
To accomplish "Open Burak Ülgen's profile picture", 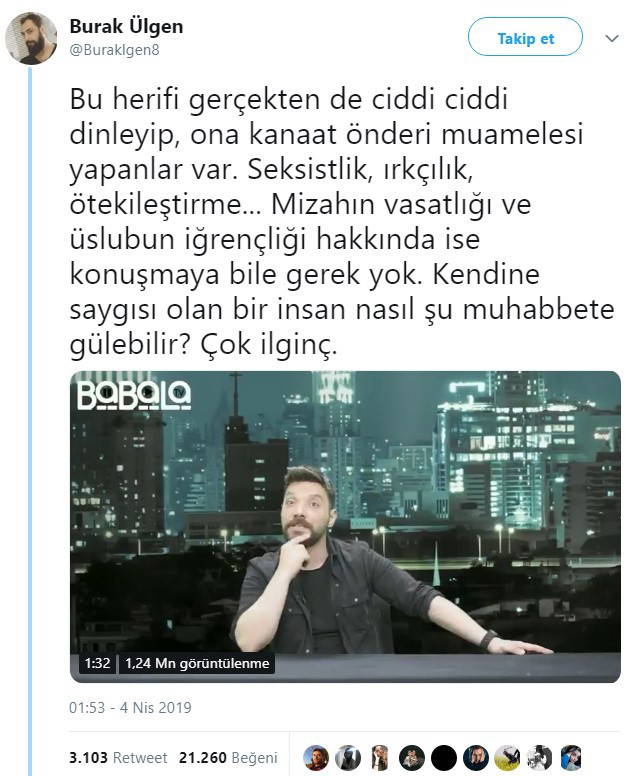I will point(31,39).
